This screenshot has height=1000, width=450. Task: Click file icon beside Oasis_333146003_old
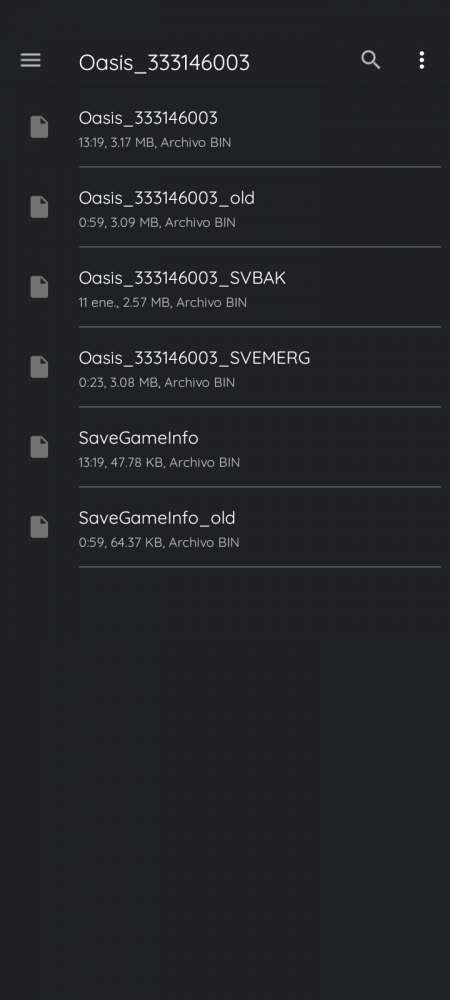[x=40, y=207]
